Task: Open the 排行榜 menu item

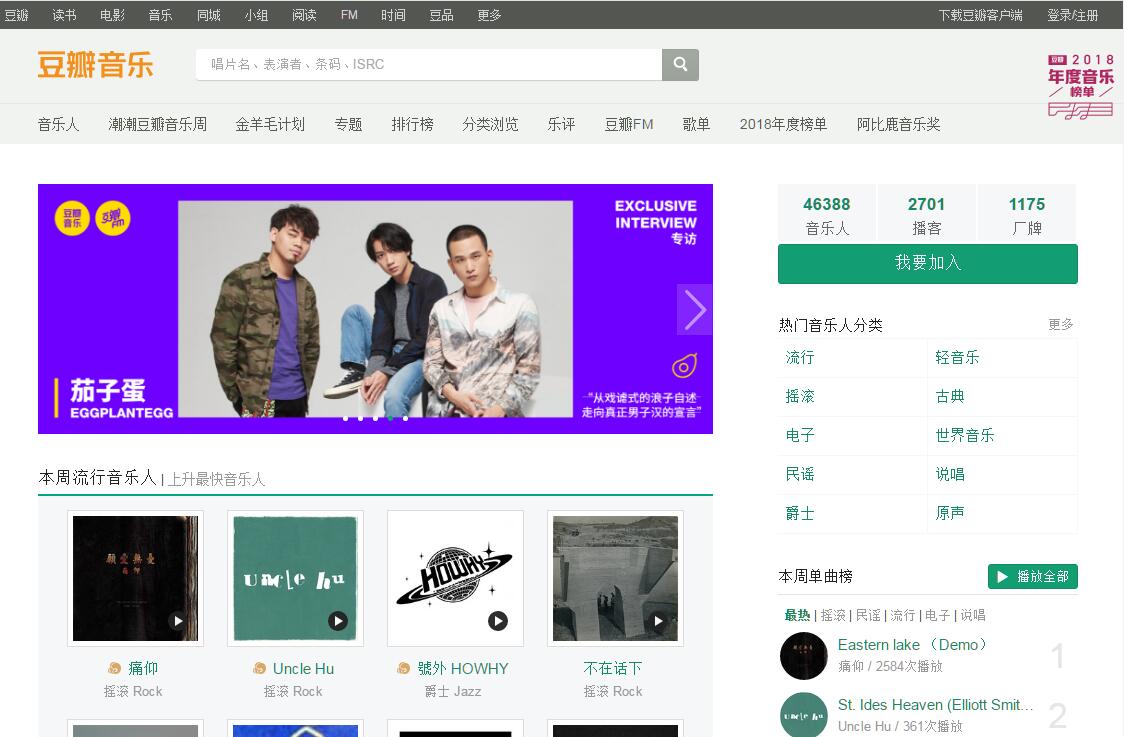Action: point(412,124)
